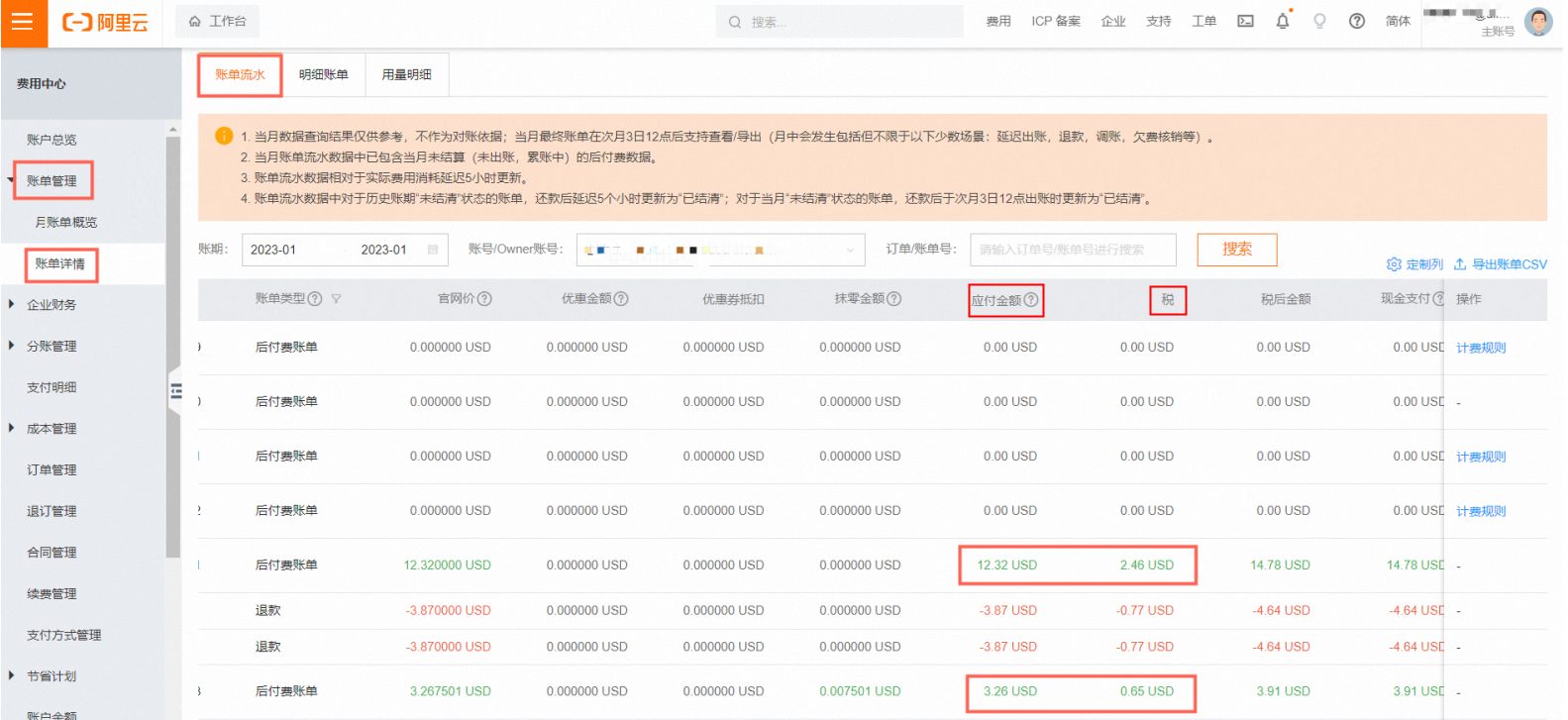Open the 费用 top menu

click(x=998, y=21)
